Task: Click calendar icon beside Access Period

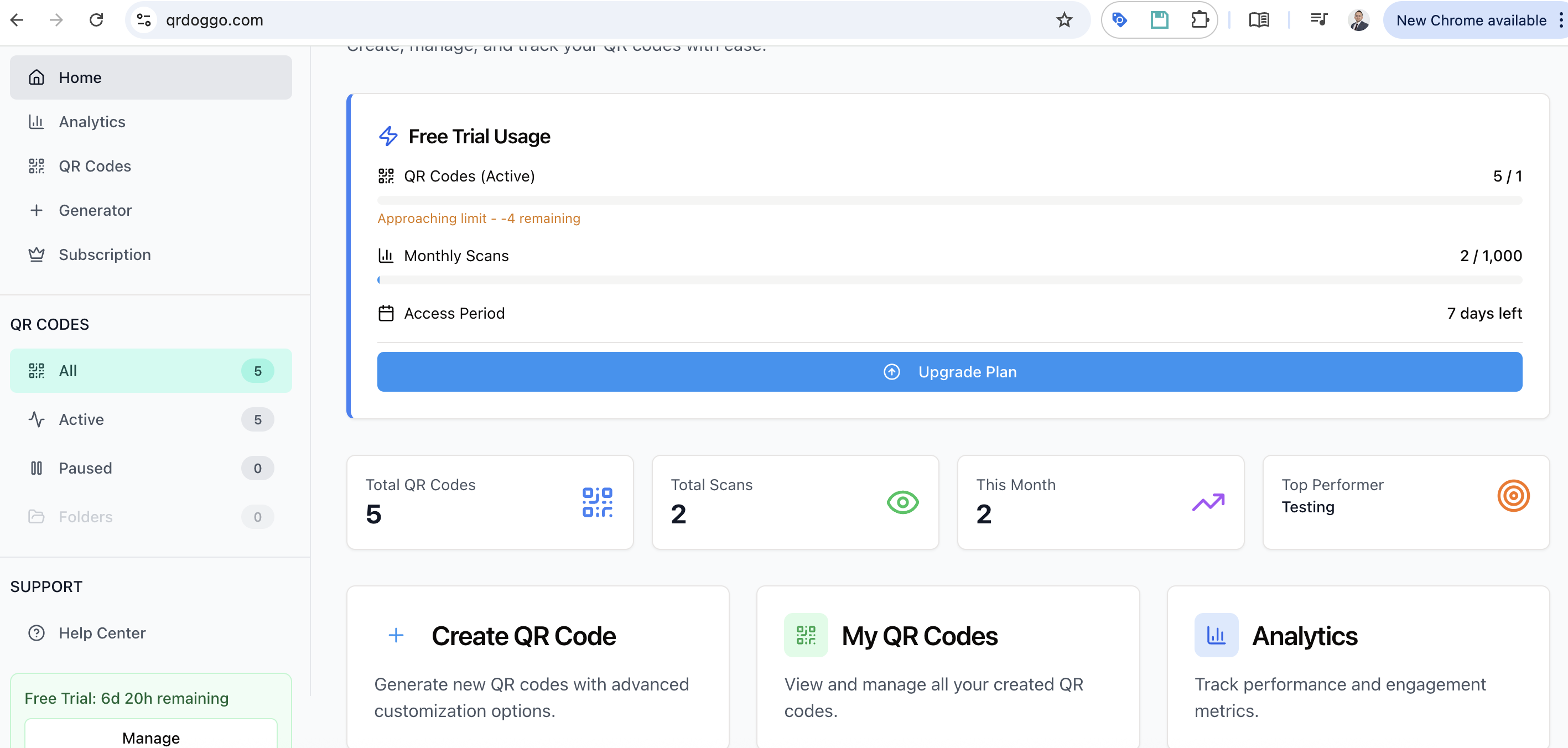Action: 386,314
